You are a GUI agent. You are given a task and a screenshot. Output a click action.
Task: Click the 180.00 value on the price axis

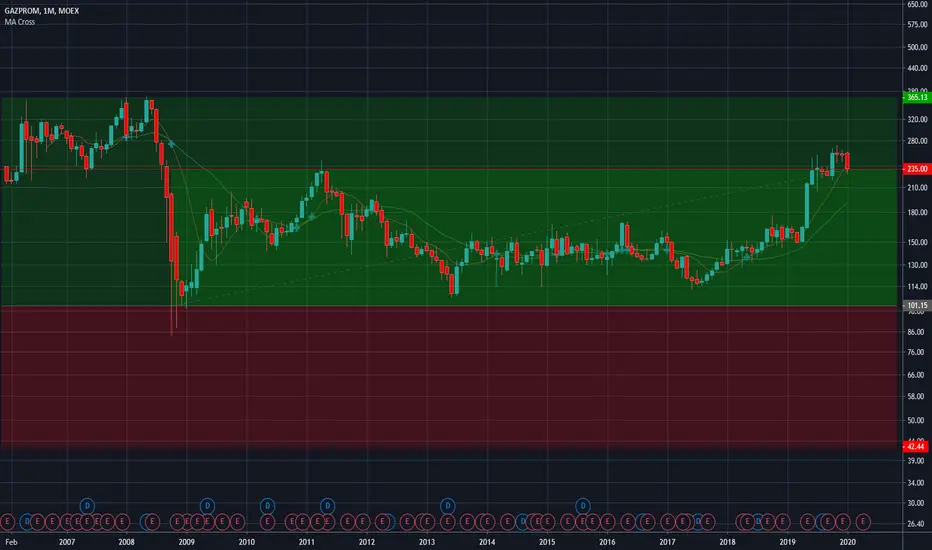pos(917,212)
